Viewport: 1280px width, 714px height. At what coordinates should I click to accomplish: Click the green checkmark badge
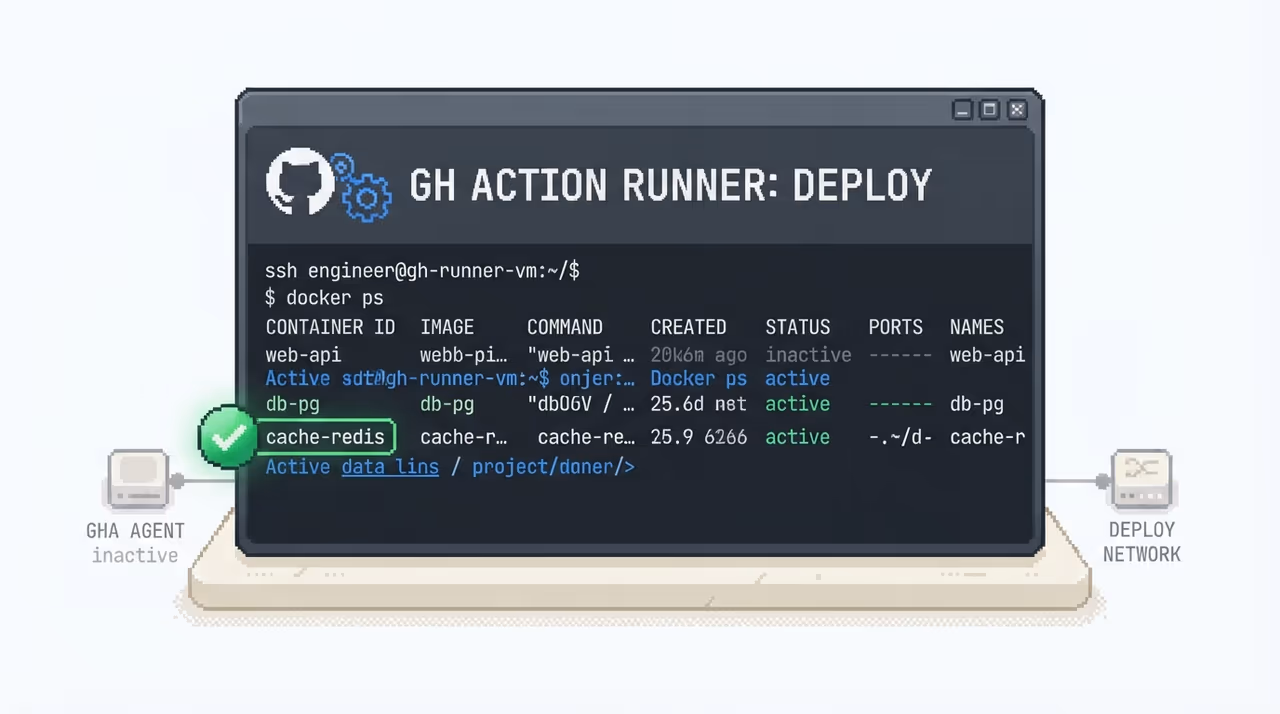point(229,436)
